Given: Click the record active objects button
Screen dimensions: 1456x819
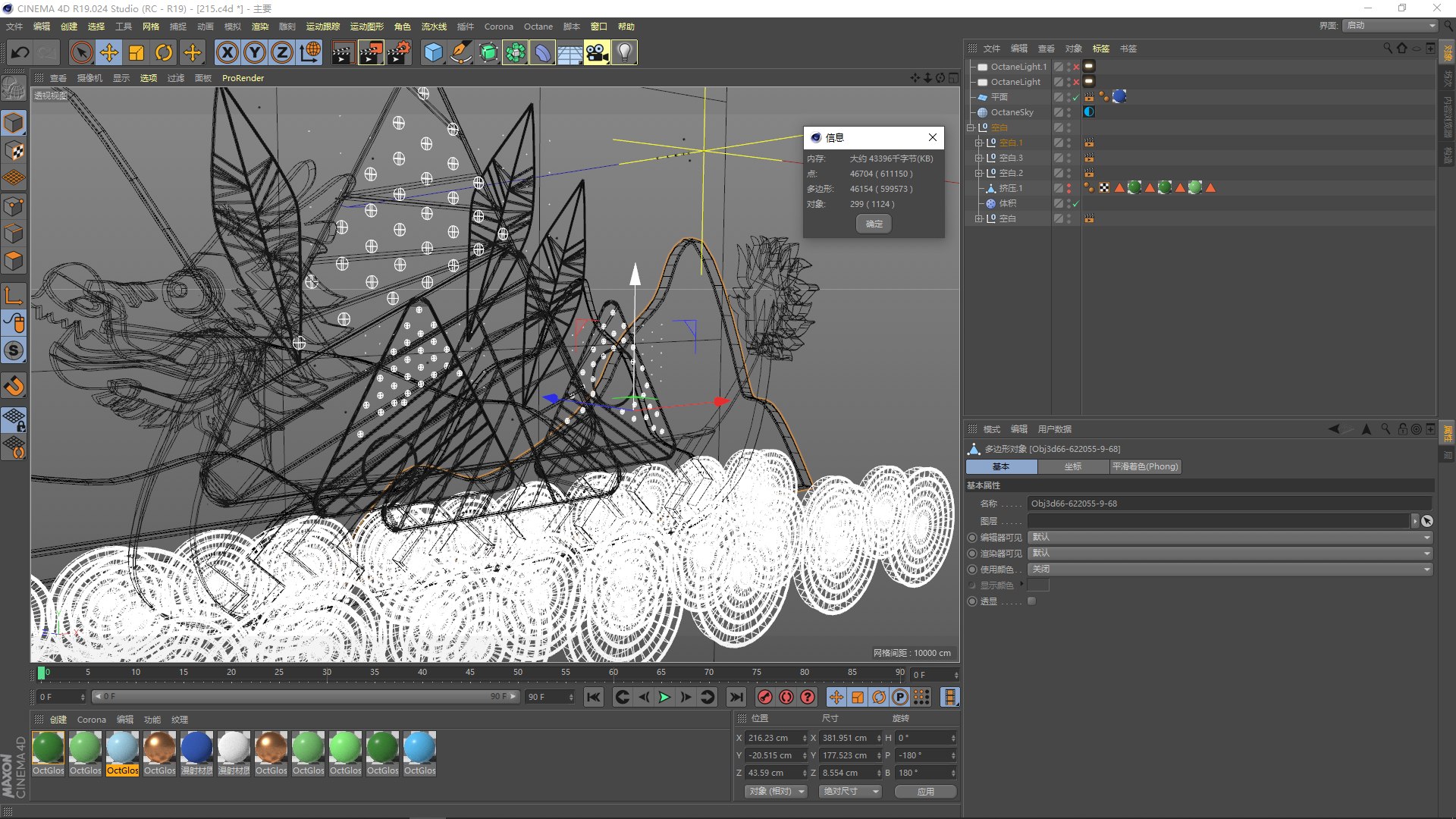Looking at the screenshot, I should click(x=765, y=697).
